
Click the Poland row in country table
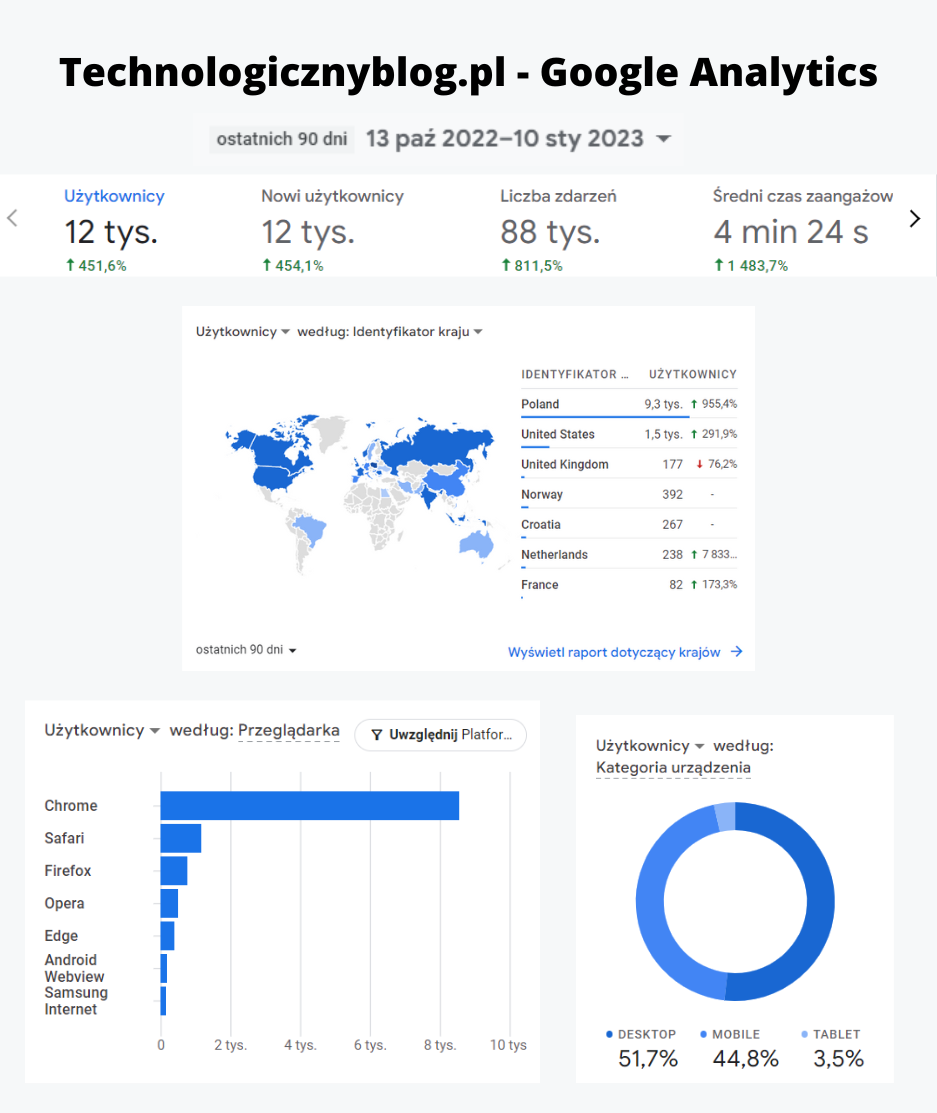pyautogui.click(x=629, y=404)
